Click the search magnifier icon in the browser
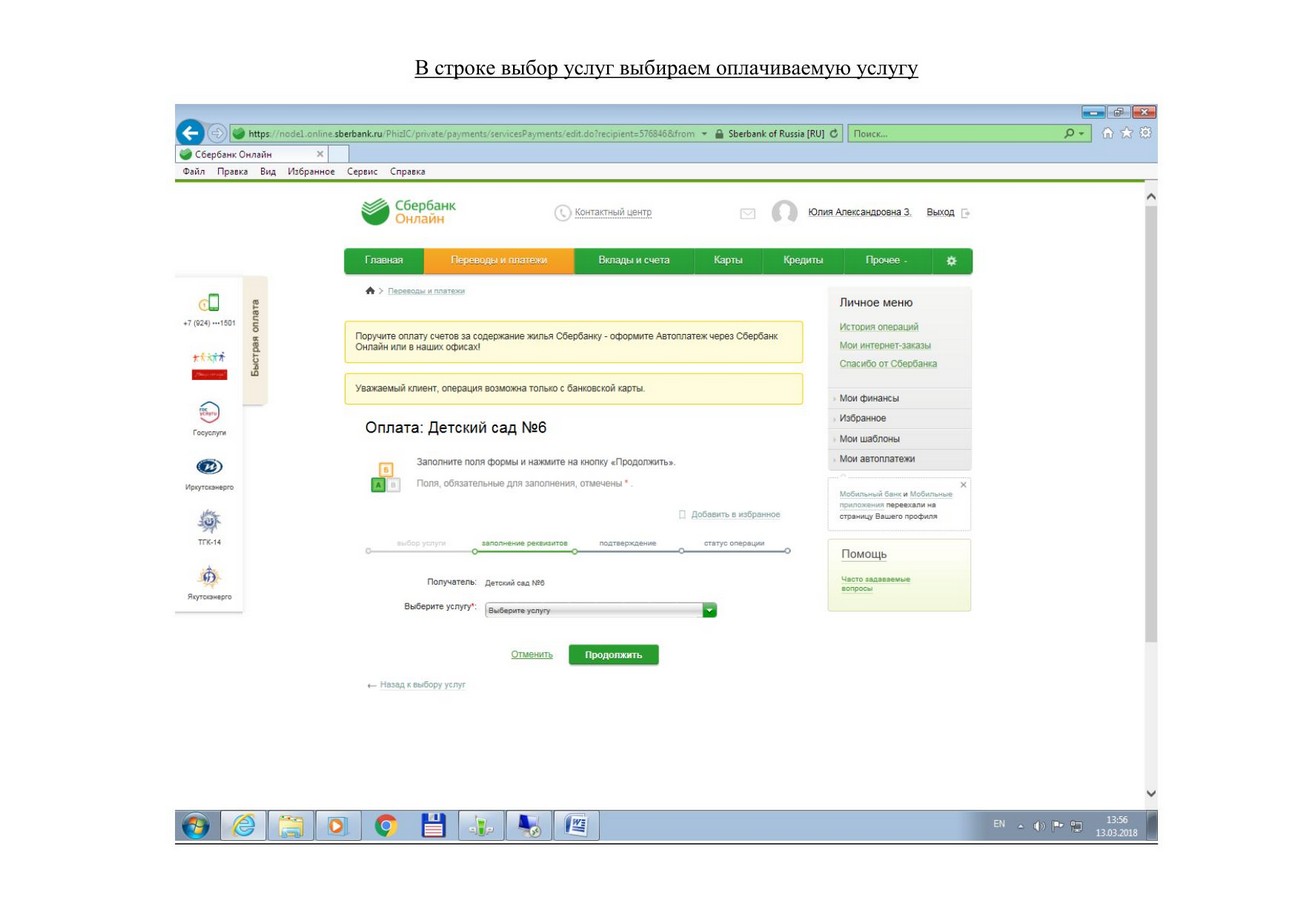1300x920 pixels. pyautogui.click(x=1069, y=134)
